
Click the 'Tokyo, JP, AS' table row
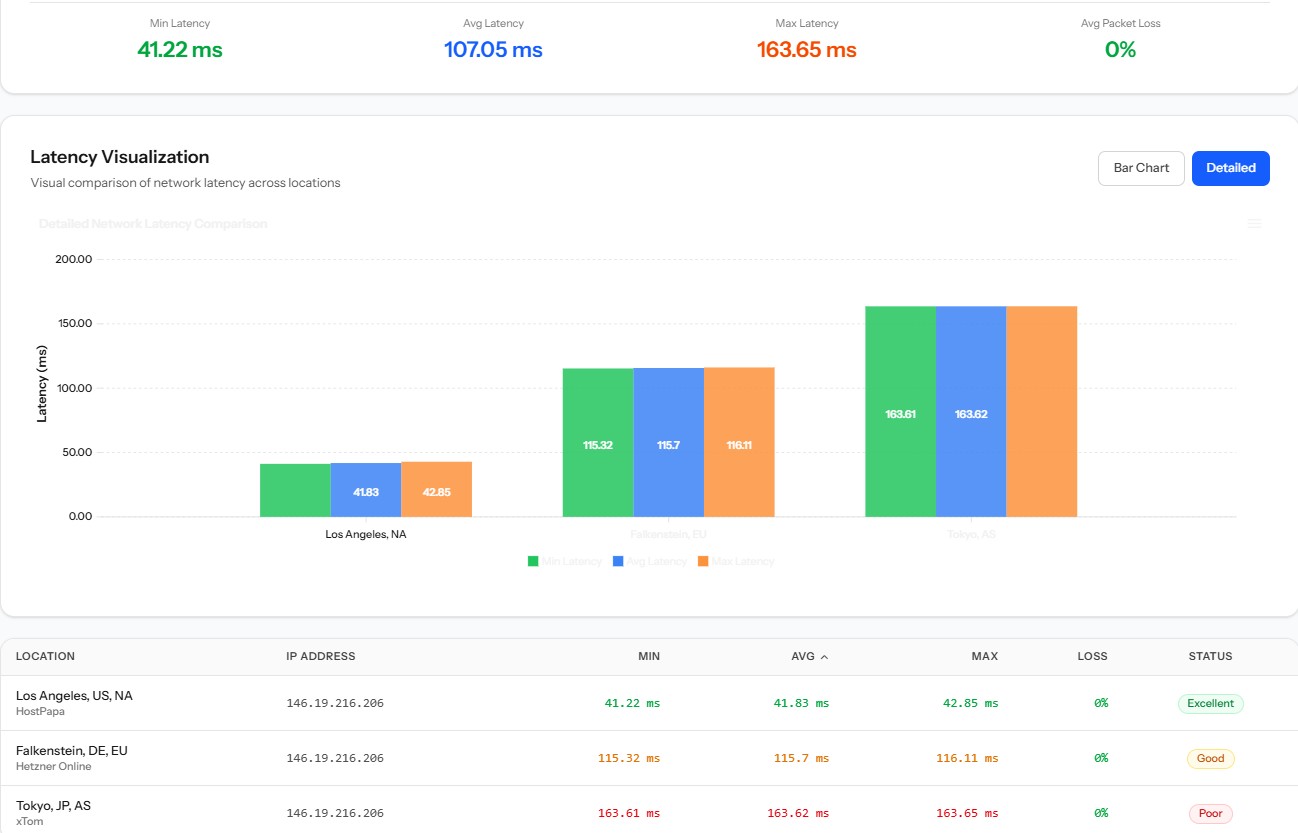click(x=649, y=810)
